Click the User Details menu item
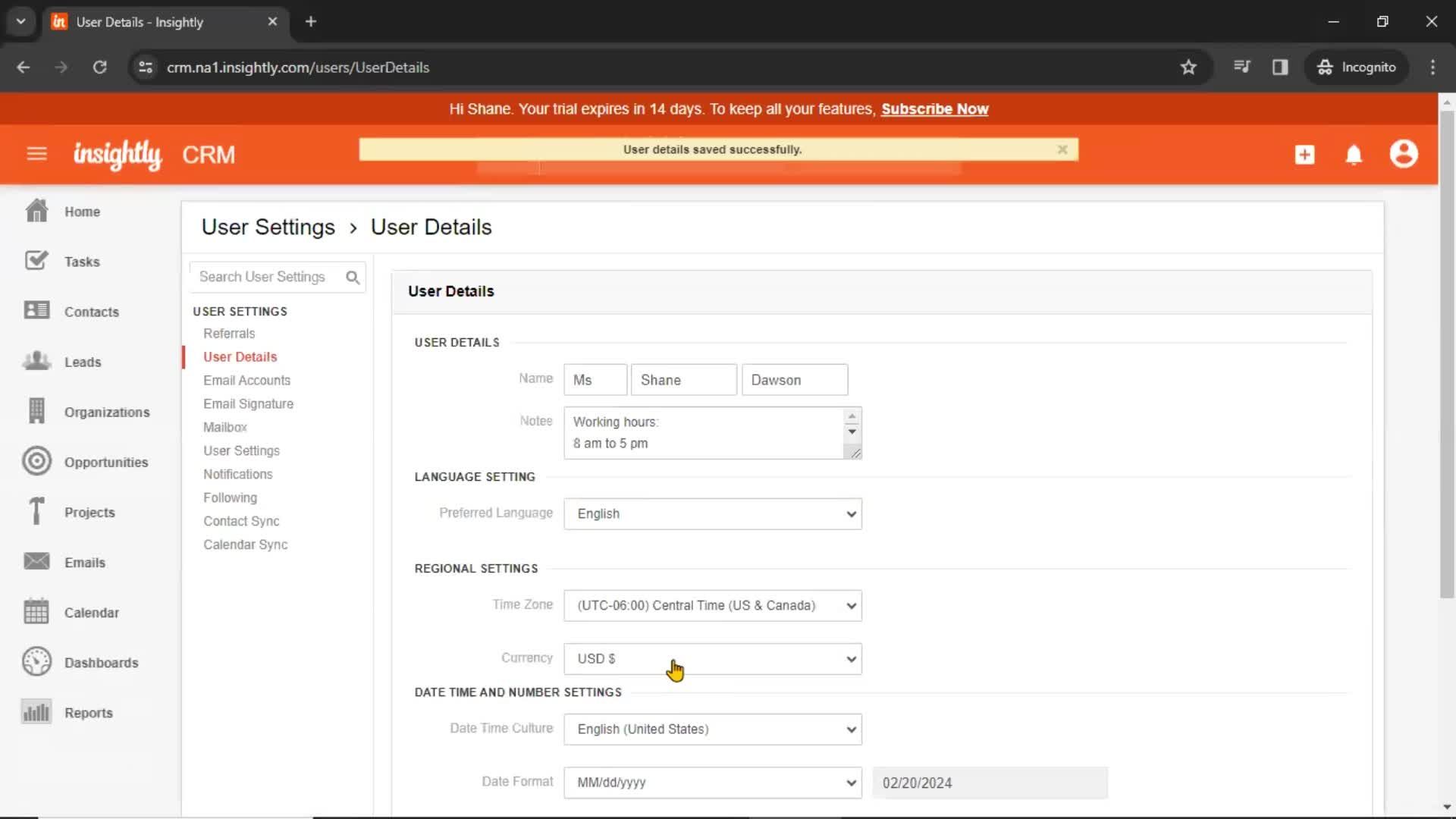This screenshot has height=819, width=1456. [x=240, y=357]
